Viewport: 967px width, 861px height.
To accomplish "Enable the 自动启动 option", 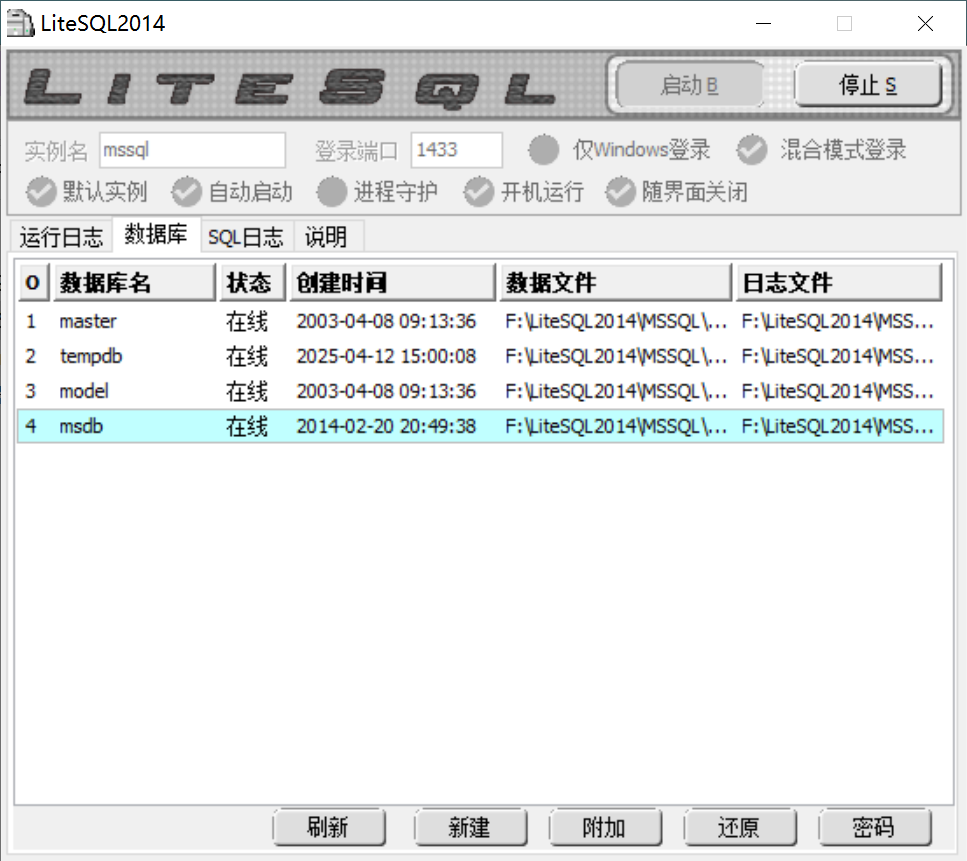I will point(187,191).
